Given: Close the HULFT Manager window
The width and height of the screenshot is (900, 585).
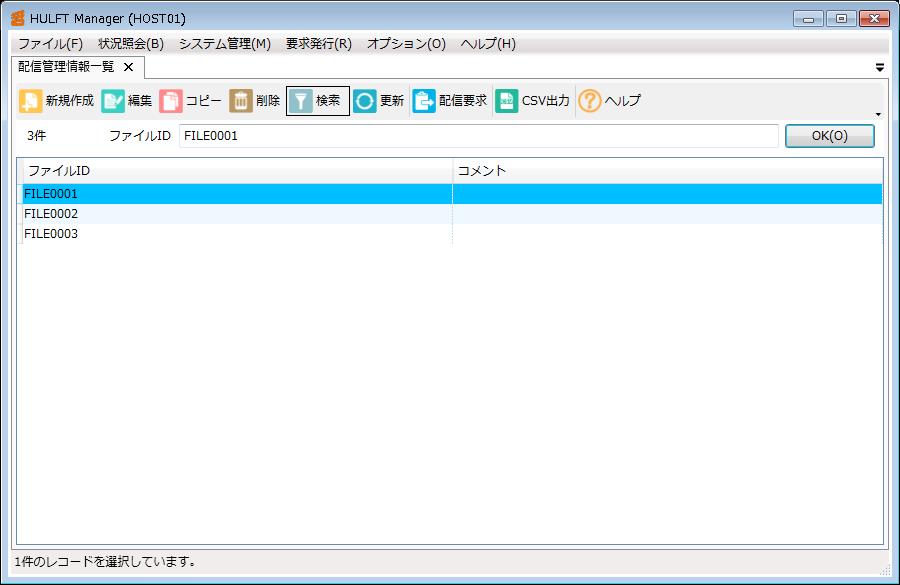Looking at the screenshot, I should tap(874, 19).
